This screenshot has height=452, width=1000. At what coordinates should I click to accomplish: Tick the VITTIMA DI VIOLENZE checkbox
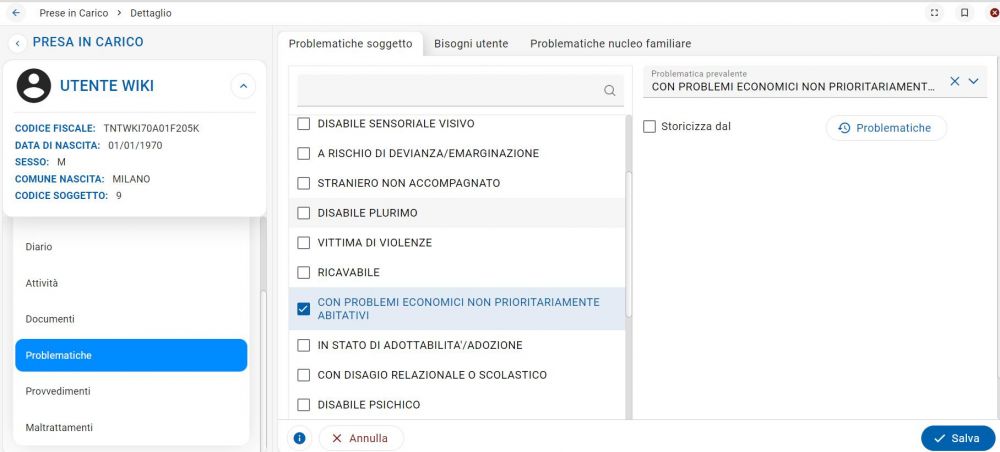click(x=304, y=243)
